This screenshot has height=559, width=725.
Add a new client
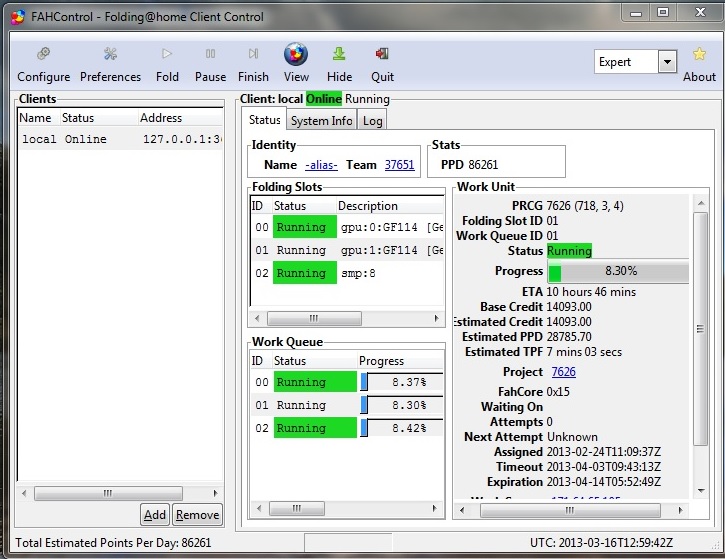154,515
